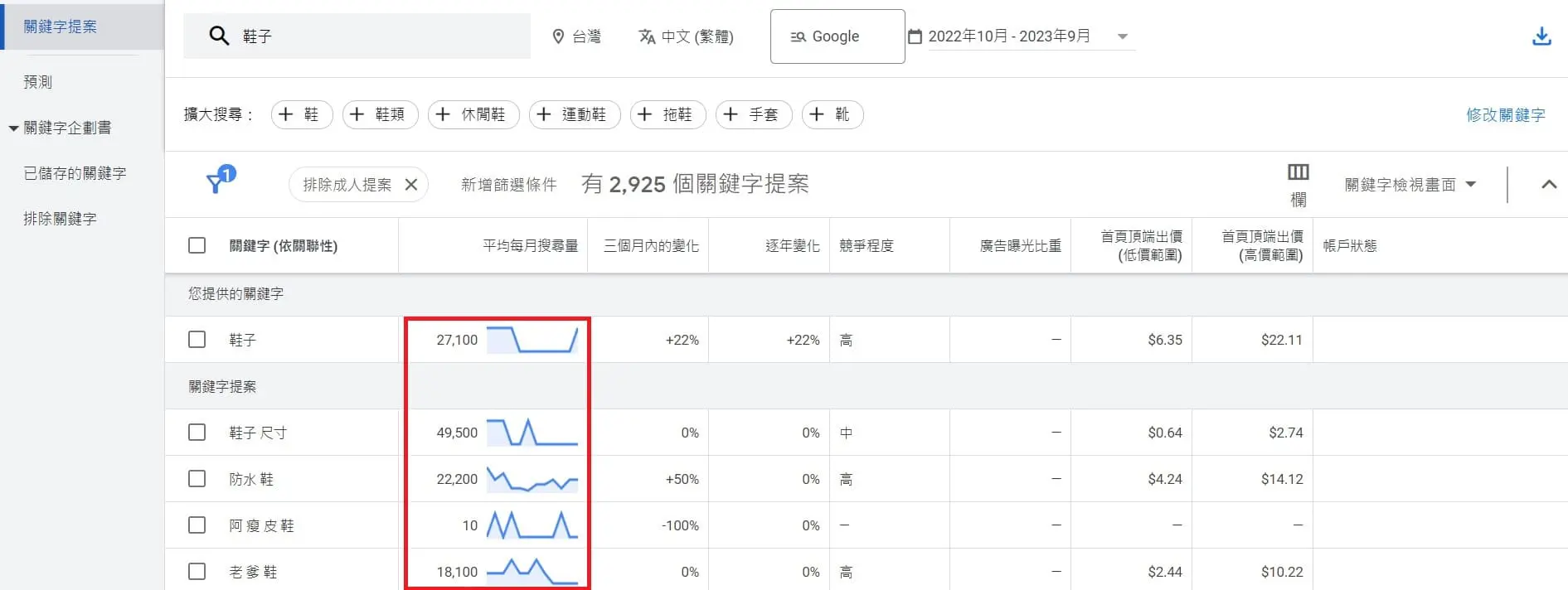Click the Taiwan location pin icon
Viewport: 1568px width, 590px height.
(558, 36)
